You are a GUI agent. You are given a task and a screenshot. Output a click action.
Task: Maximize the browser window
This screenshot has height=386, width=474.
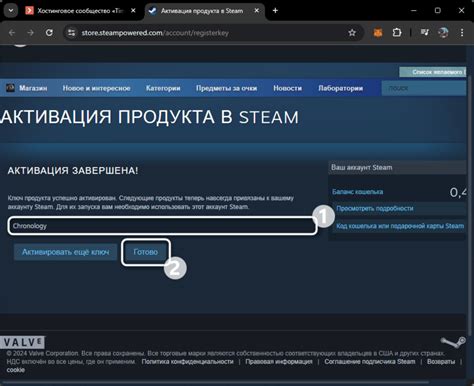[438, 11]
